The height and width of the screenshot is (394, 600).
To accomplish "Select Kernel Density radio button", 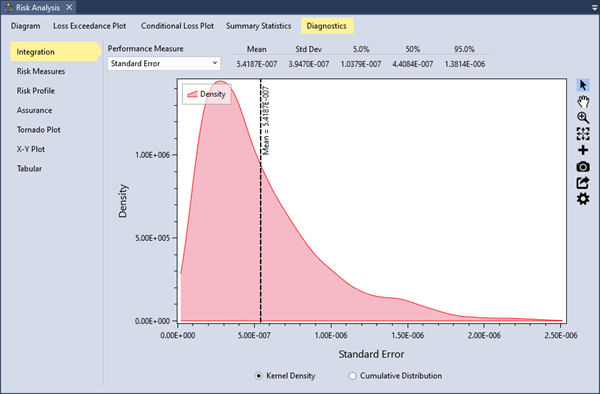I will pyautogui.click(x=259, y=376).
